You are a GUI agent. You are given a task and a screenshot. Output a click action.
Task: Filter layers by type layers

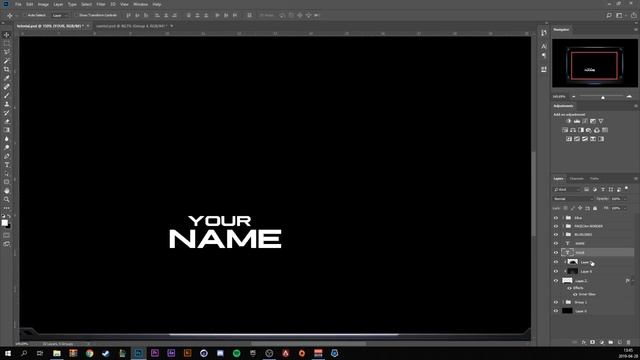coord(603,189)
